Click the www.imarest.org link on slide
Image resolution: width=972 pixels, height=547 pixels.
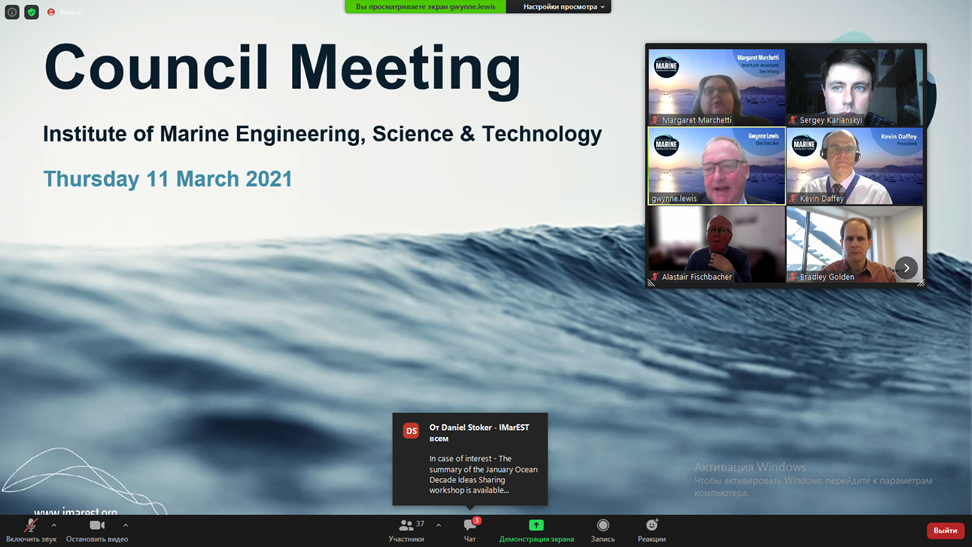76,511
